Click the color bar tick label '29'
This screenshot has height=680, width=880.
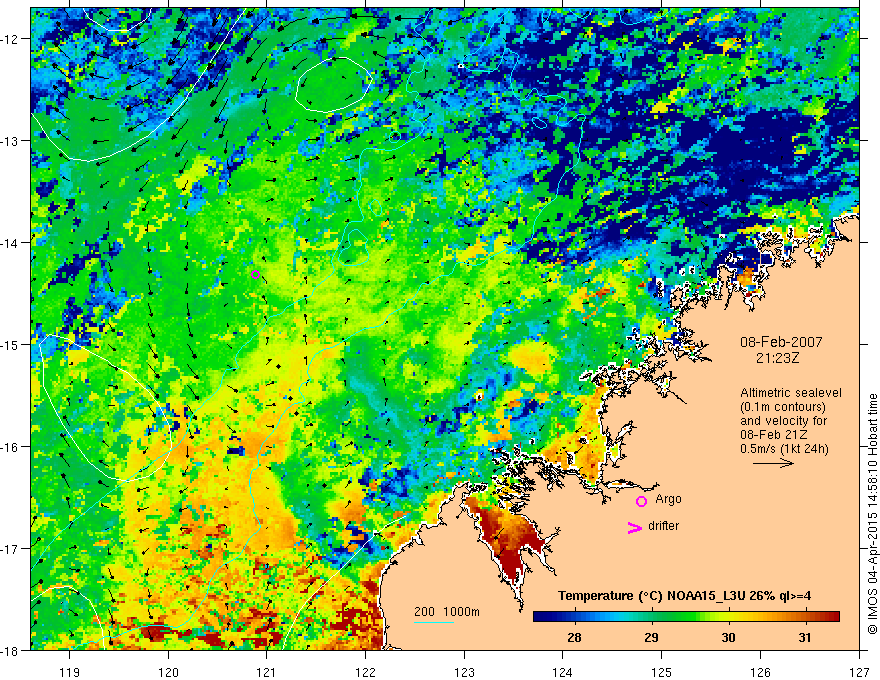(651, 638)
